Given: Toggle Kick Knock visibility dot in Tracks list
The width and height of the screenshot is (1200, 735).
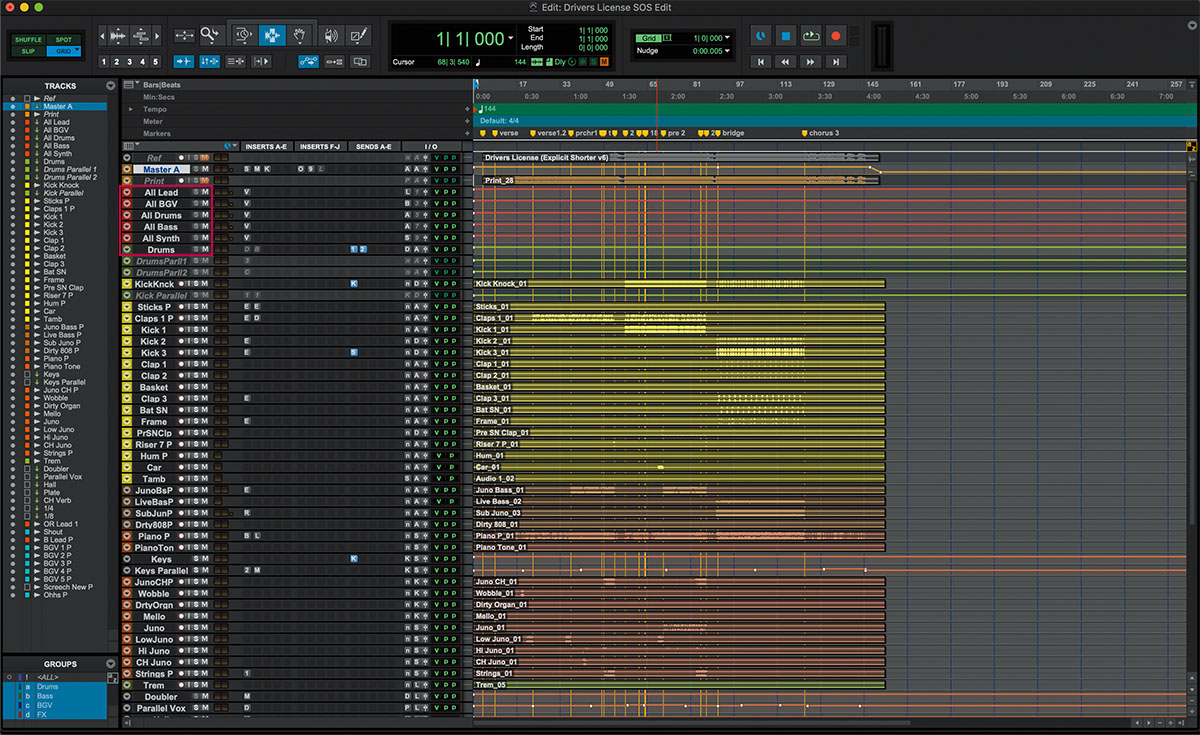Looking at the screenshot, I should pyautogui.click(x=13, y=185).
